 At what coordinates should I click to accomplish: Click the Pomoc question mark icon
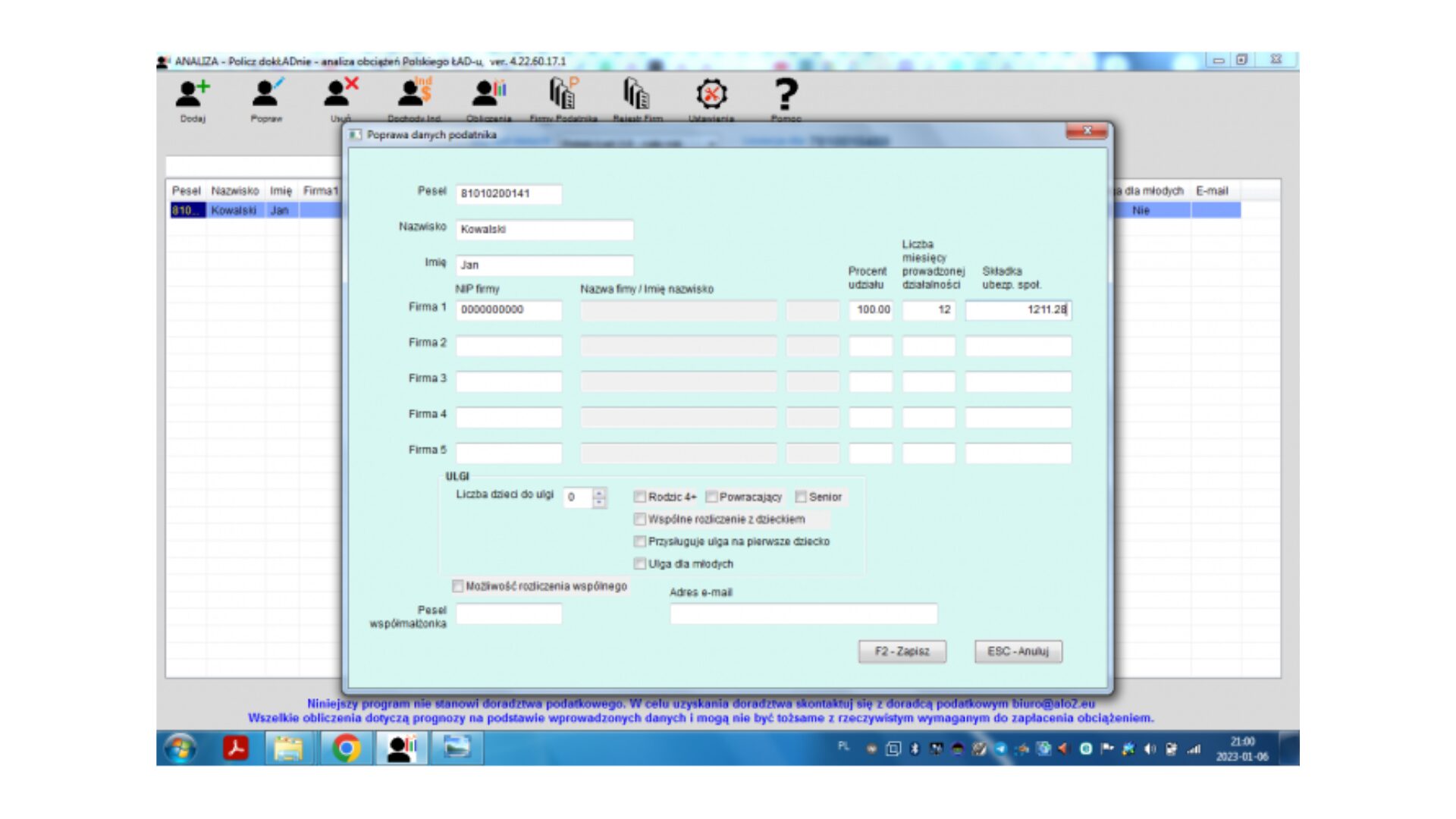pos(786,95)
